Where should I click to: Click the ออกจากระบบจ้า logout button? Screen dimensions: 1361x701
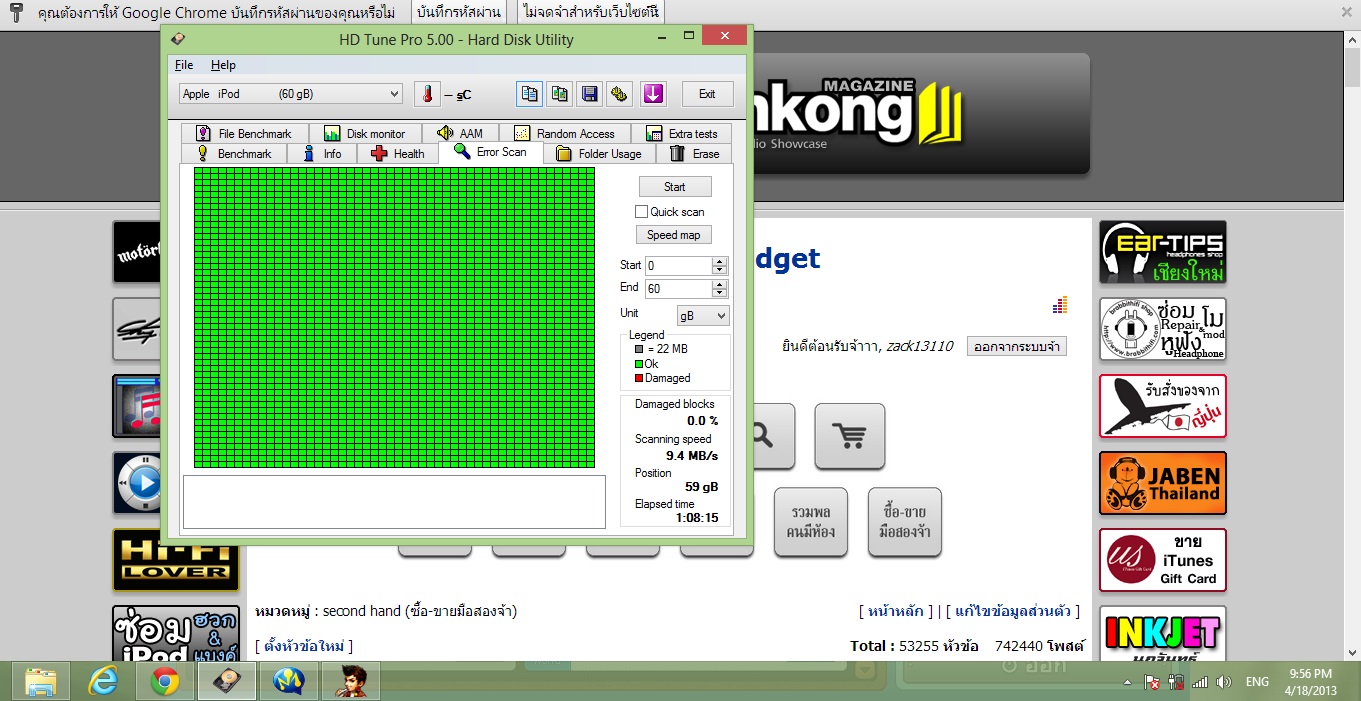point(1016,346)
